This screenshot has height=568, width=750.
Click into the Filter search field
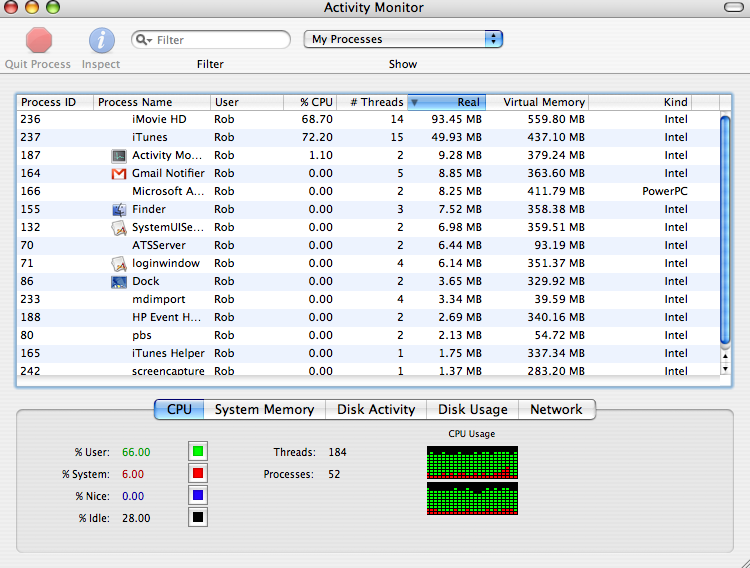pyautogui.click(x=211, y=40)
